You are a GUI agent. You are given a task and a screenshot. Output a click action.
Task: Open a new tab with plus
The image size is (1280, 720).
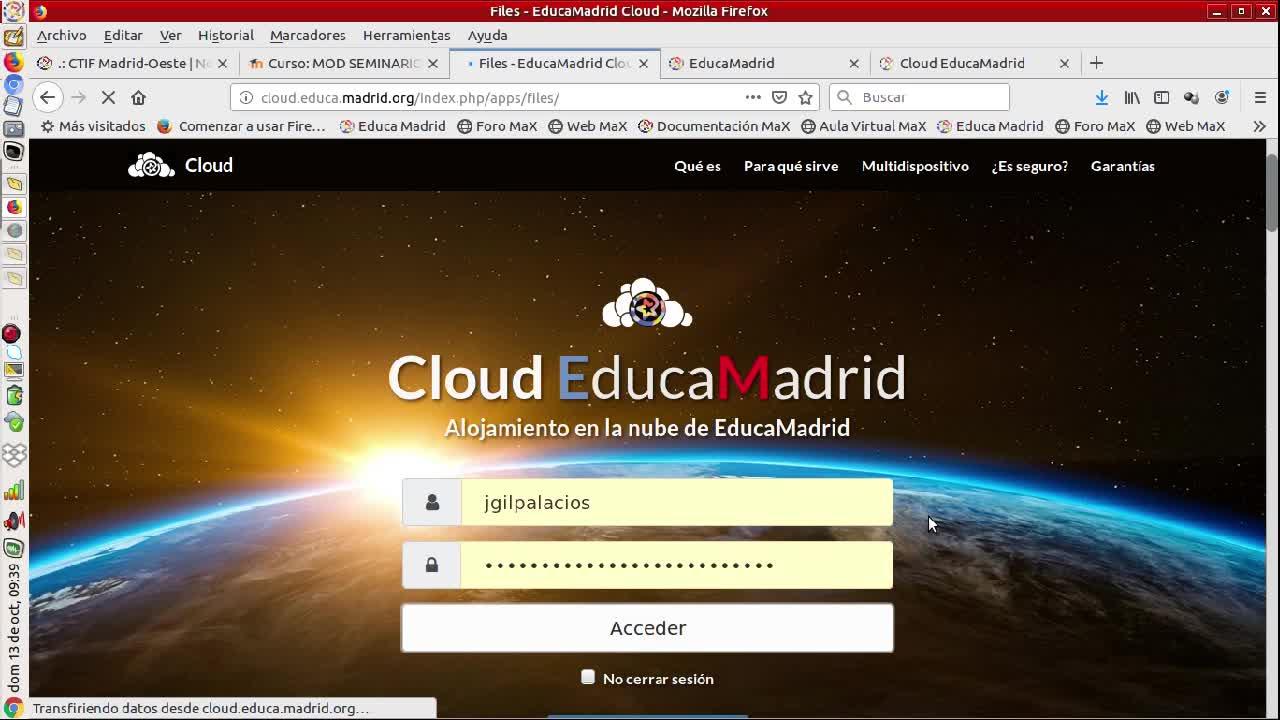pos(1096,63)
